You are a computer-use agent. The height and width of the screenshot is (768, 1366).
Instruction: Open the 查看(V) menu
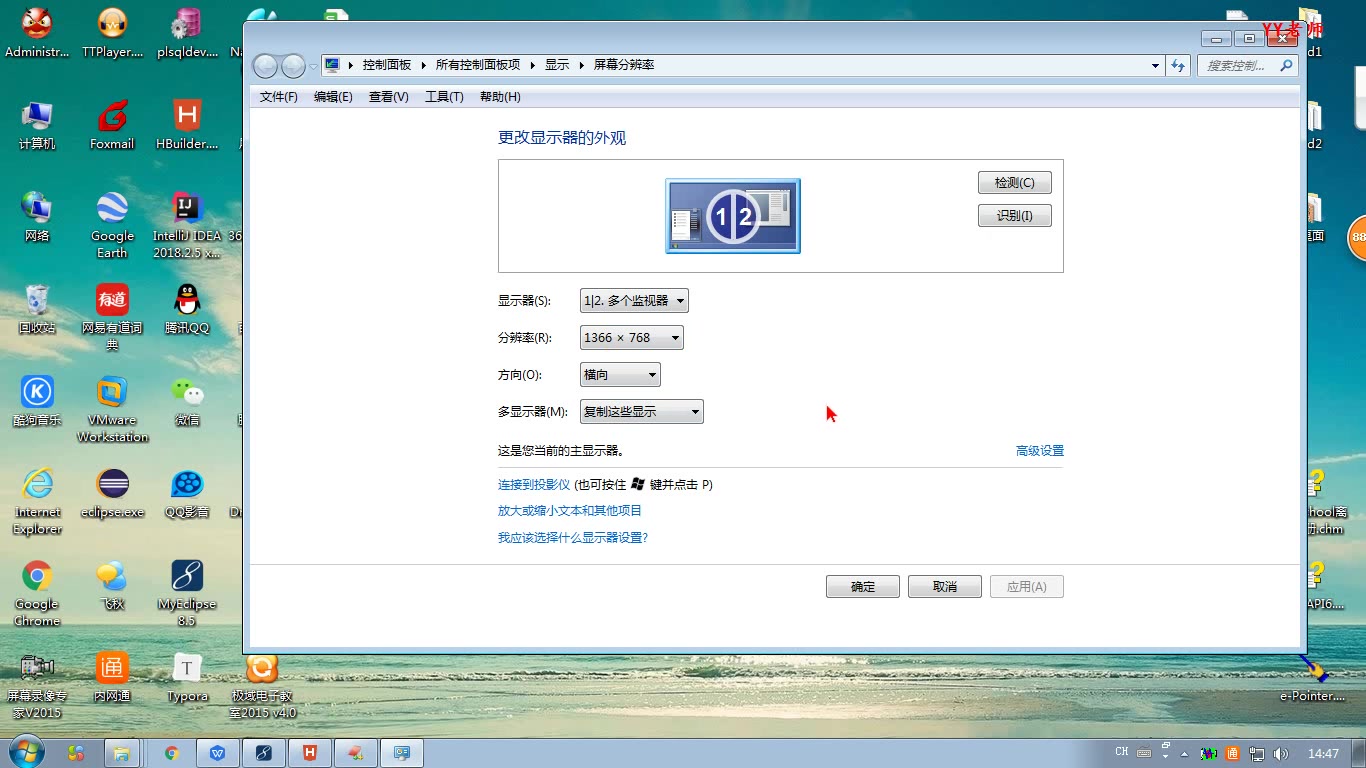point(387,96)
